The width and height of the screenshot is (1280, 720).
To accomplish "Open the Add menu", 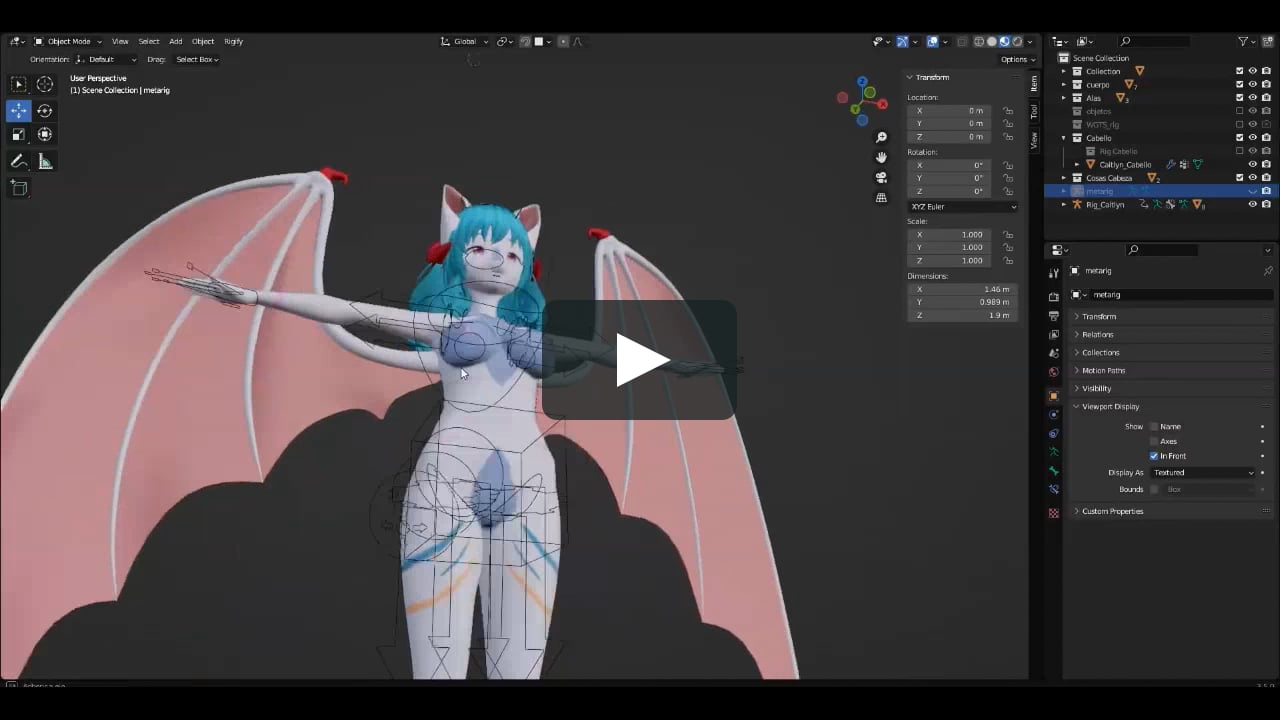I will [x=175, y=41].
